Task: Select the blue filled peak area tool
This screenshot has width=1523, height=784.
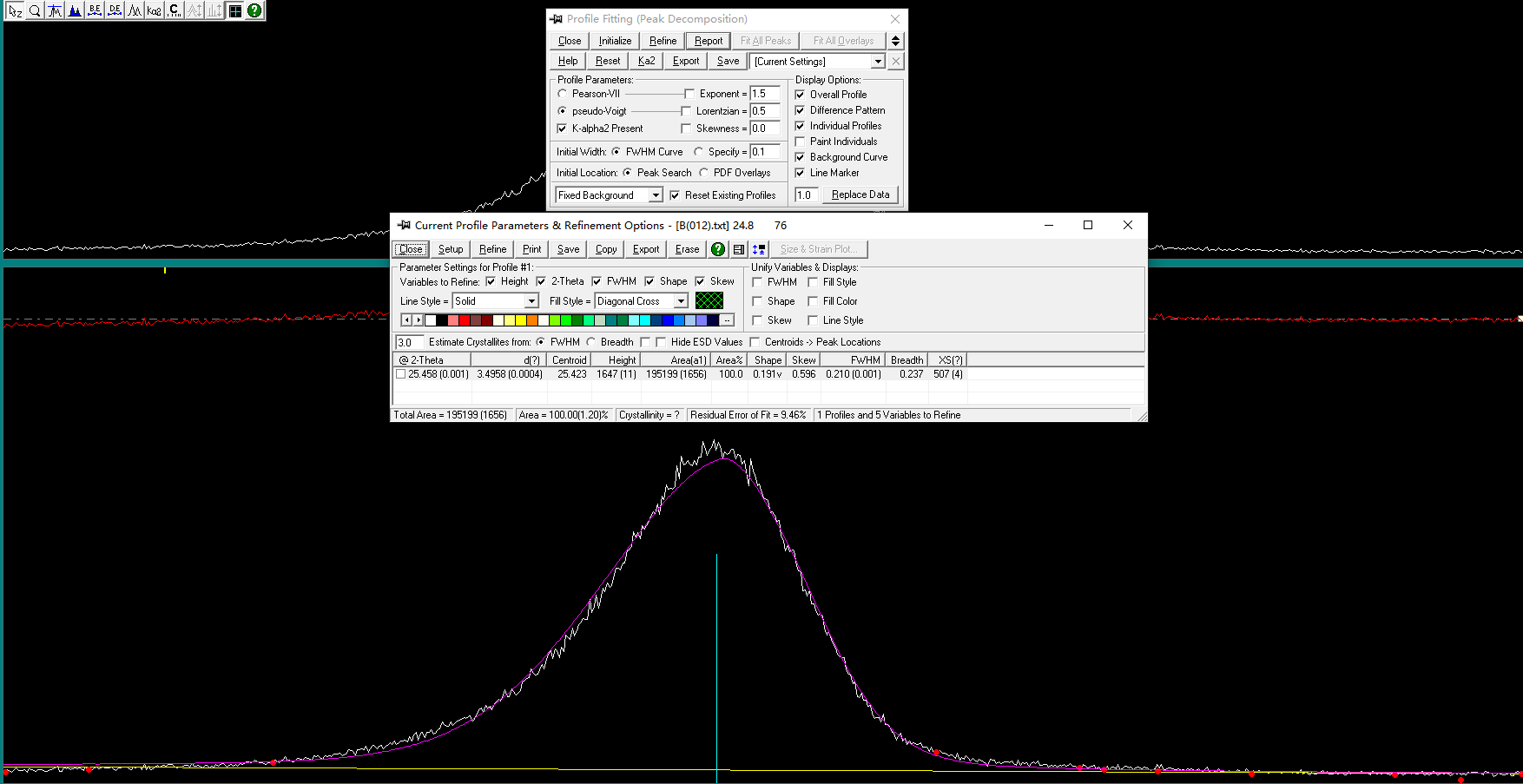Action: point(75,10)
